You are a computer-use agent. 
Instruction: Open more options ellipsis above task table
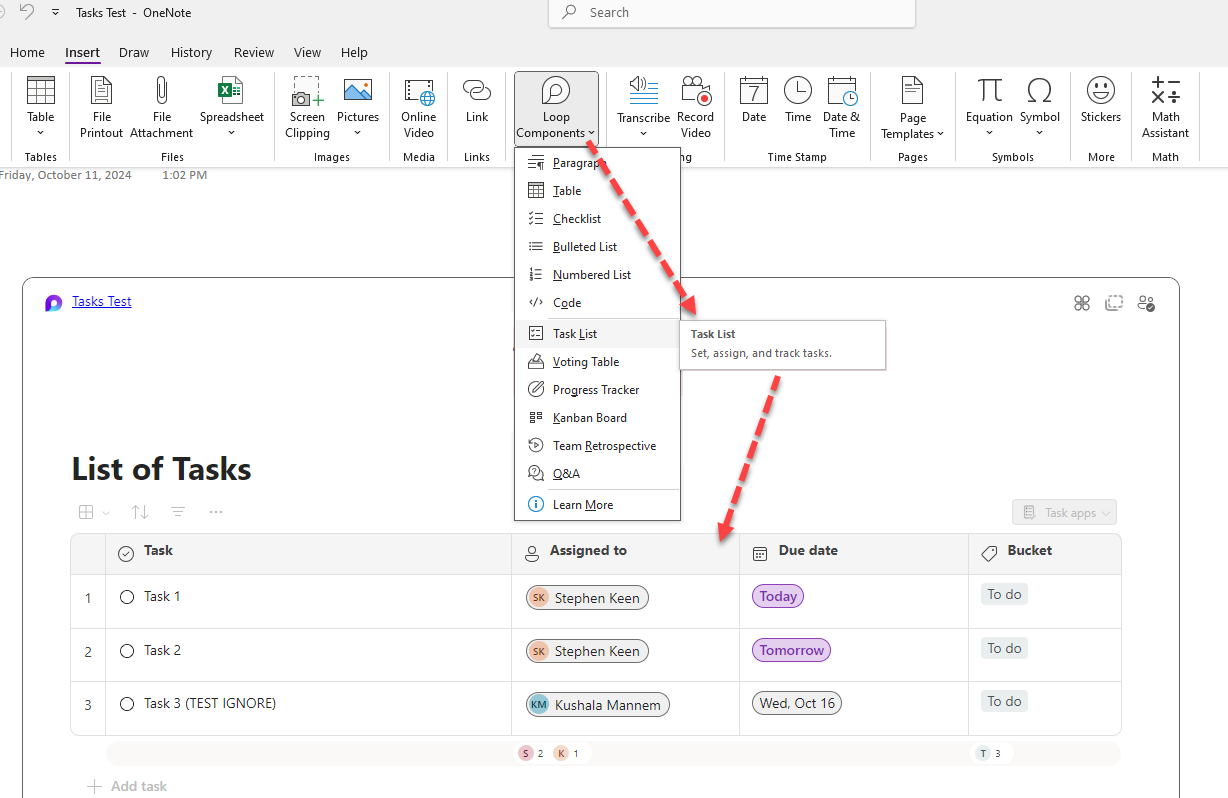tap(216, 512)
